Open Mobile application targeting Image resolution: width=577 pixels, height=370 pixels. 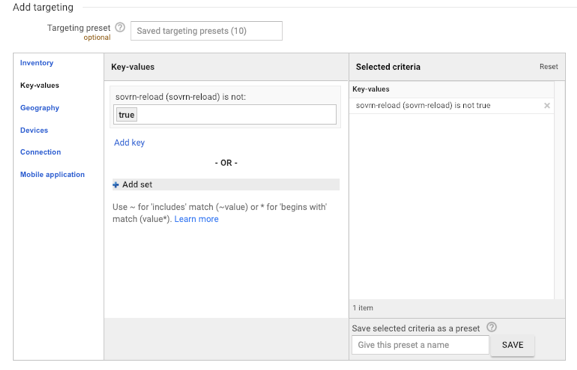tap(52, 175)
